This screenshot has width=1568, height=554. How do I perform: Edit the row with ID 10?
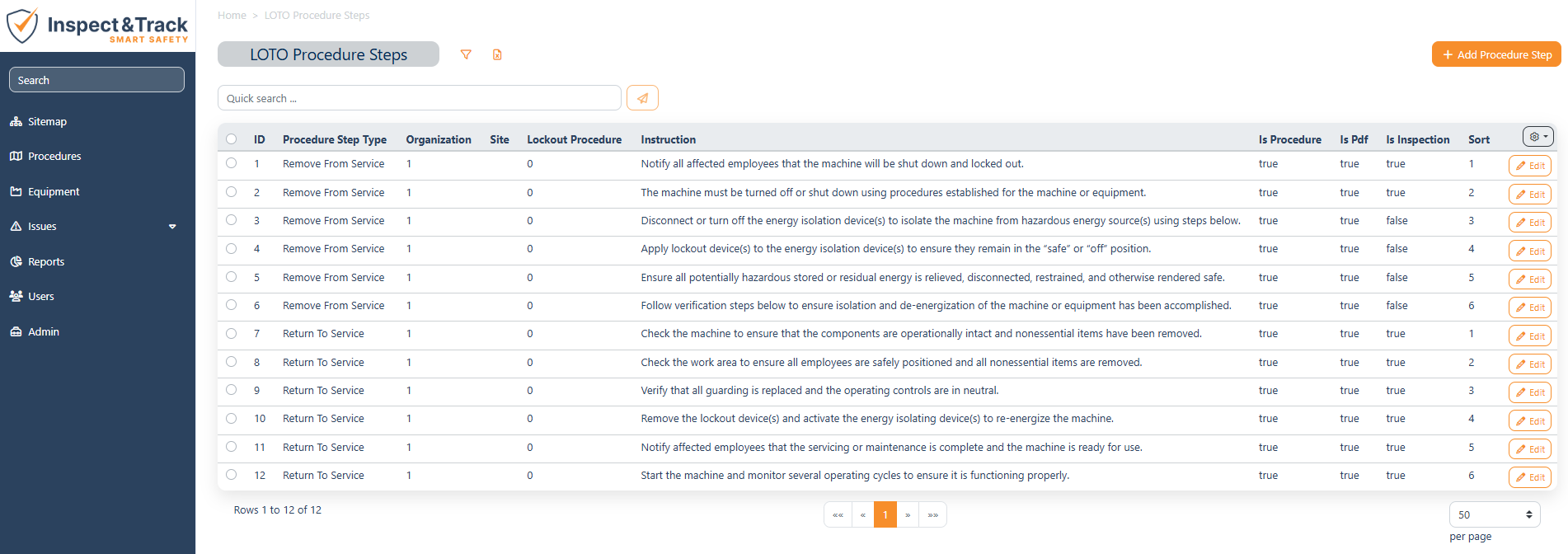1529,420
